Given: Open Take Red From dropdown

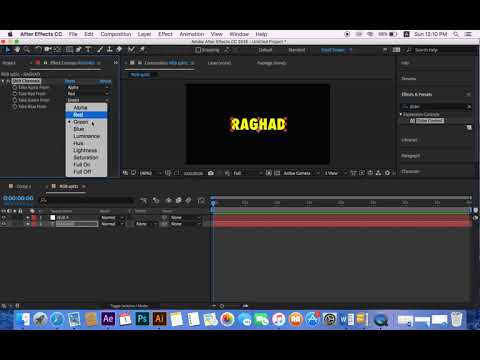Looking at the screenshot, I should [x=88, y=94].
